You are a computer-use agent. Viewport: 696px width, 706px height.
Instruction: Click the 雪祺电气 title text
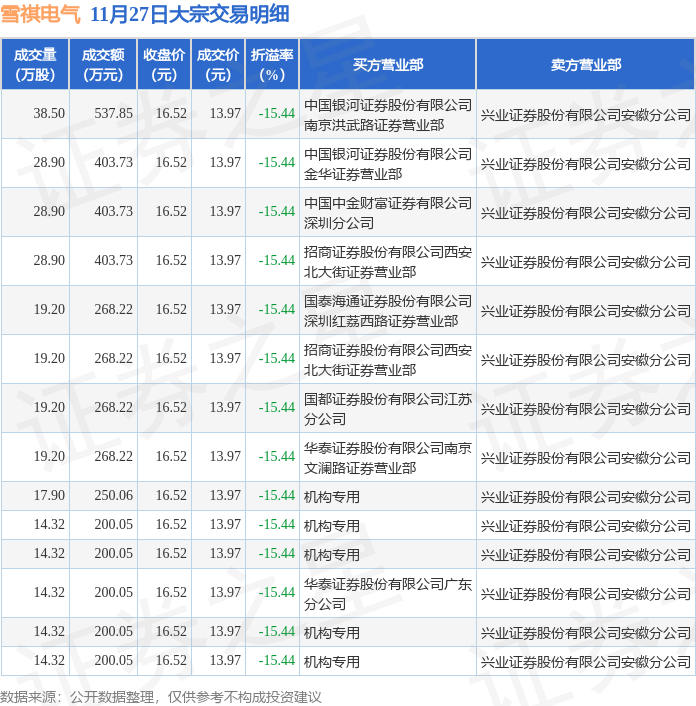pos(41,14)
